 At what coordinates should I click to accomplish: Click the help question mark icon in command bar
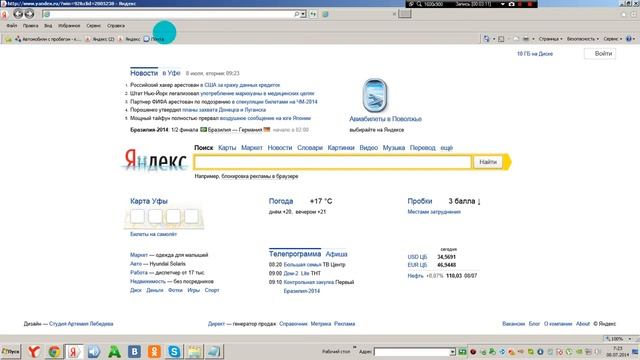[629, 39]
